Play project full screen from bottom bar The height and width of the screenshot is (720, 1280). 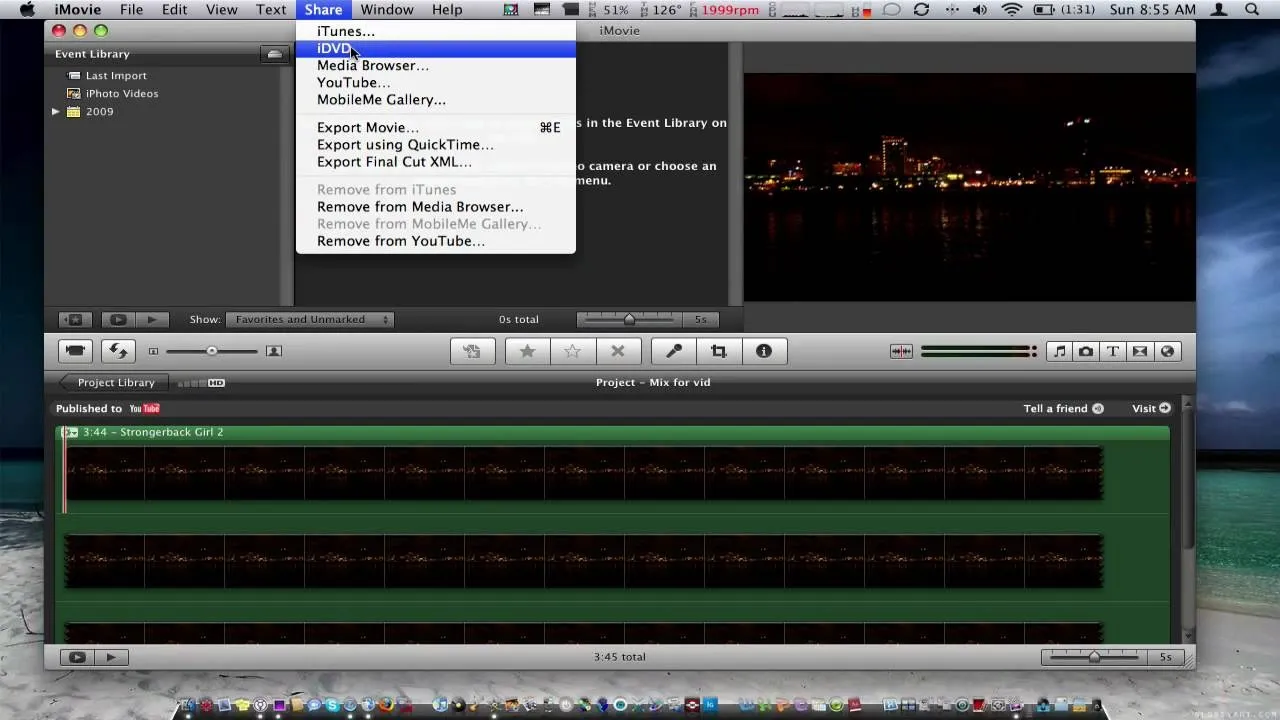(77, 657)
